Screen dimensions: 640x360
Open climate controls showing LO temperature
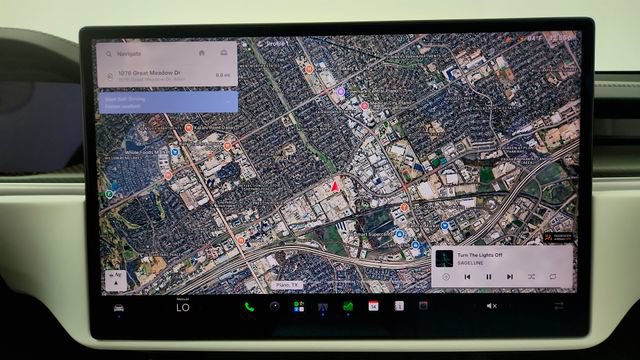click(183, 307)
